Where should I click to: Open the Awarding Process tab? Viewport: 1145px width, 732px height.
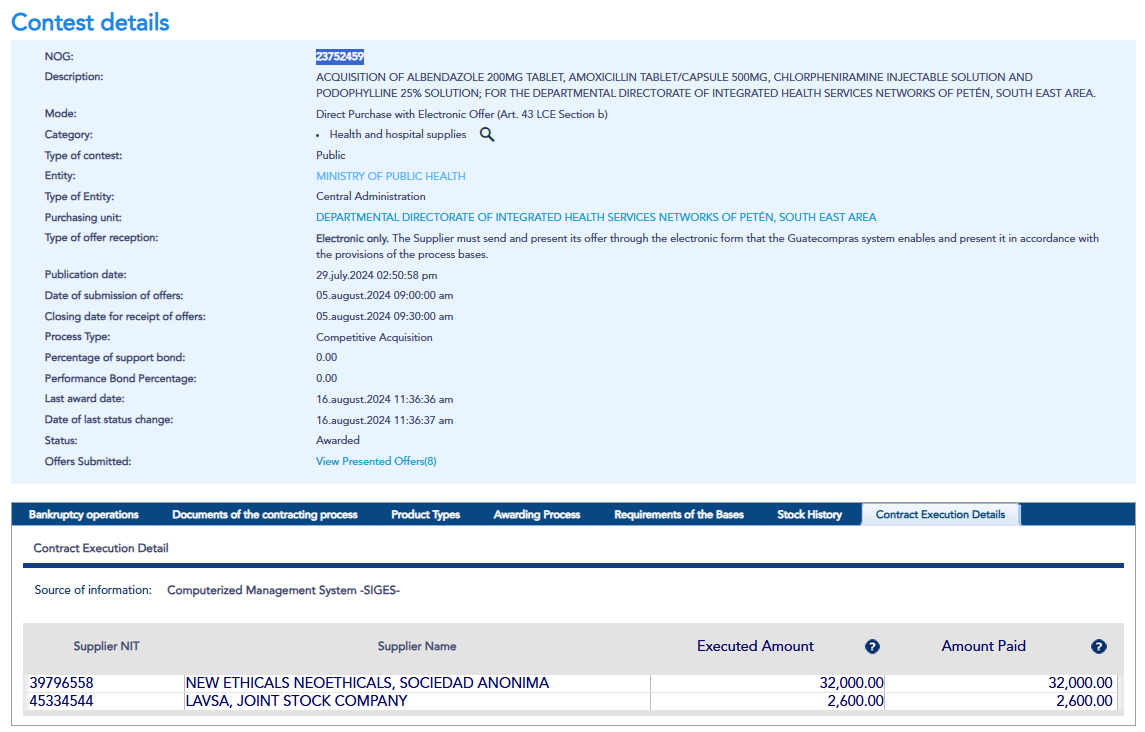537,515
